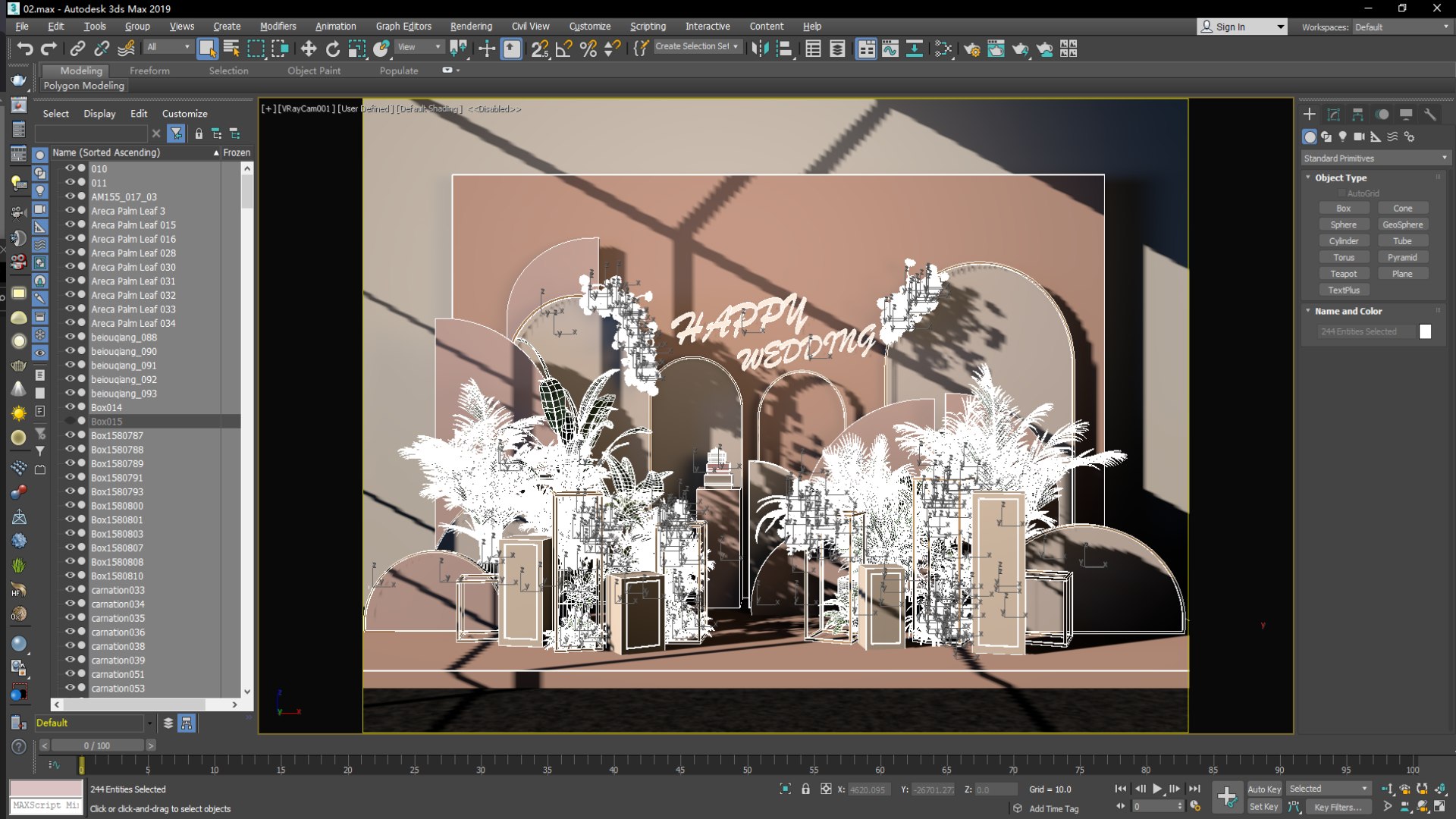
Task: Play the animation in playback controls
Action: (x=1157, y=789)
